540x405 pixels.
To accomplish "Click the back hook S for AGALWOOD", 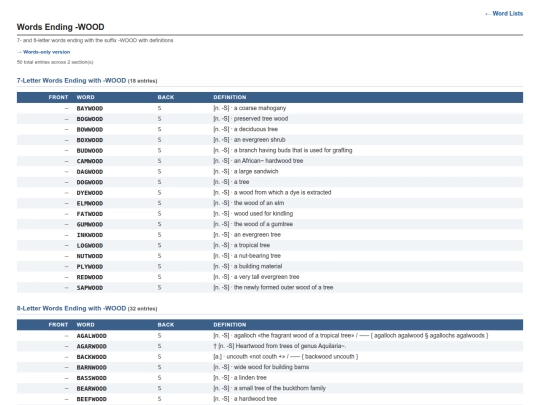I will (159, 335).
